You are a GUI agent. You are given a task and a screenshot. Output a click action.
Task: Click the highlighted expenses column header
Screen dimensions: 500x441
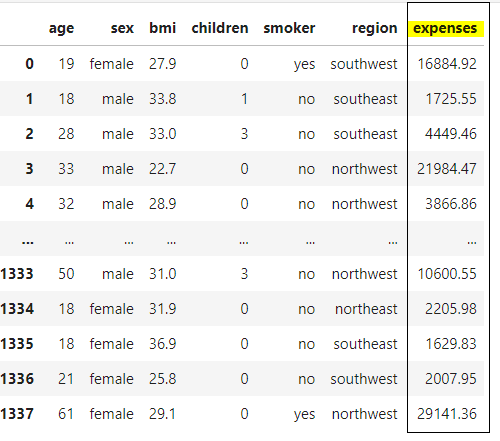(445, 29)
